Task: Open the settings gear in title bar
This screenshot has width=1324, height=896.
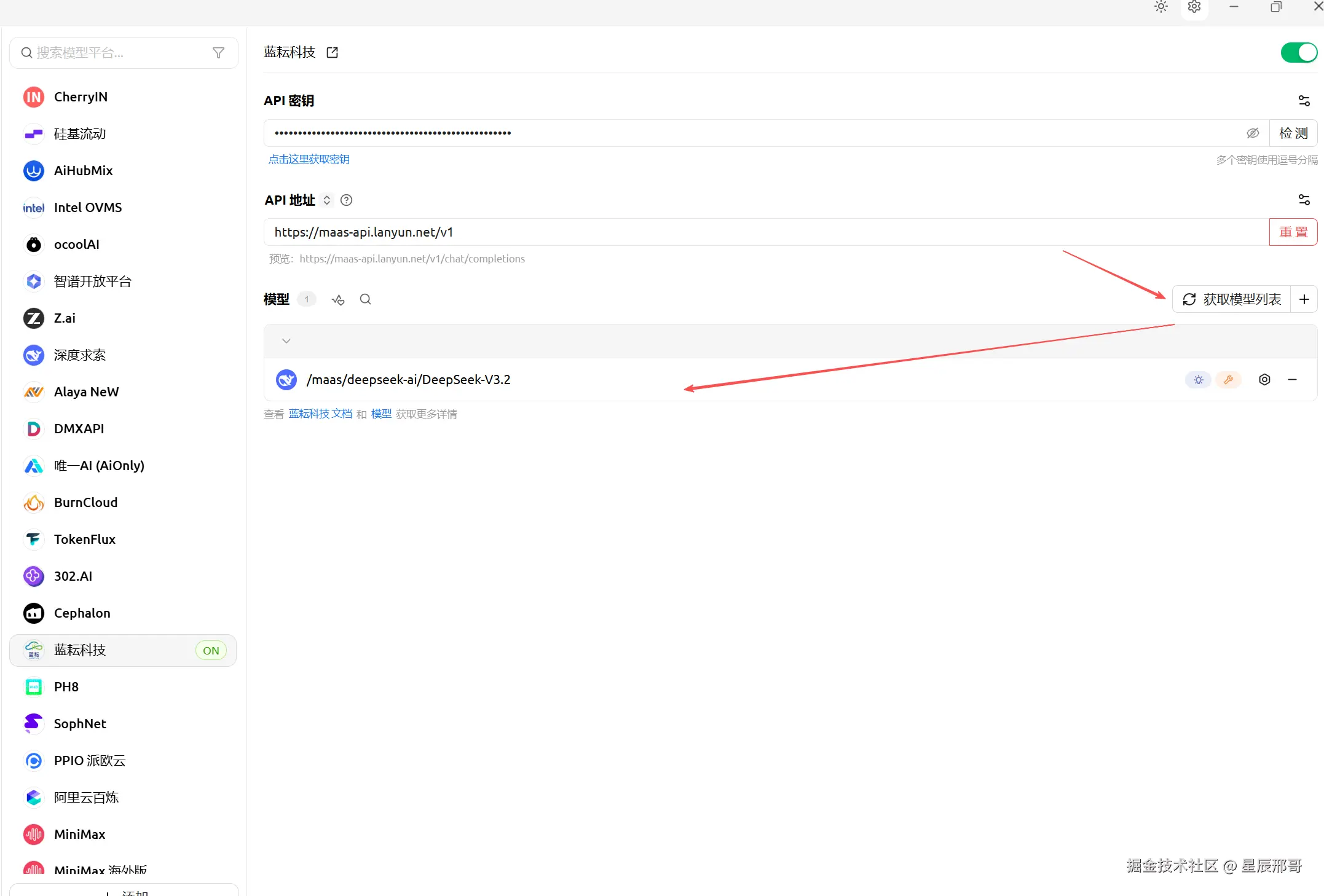Action: point(1194,7)
